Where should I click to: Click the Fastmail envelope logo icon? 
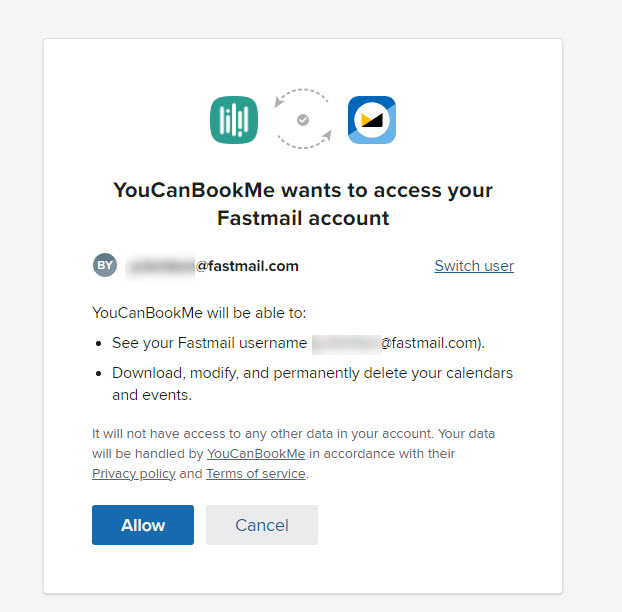371,120
